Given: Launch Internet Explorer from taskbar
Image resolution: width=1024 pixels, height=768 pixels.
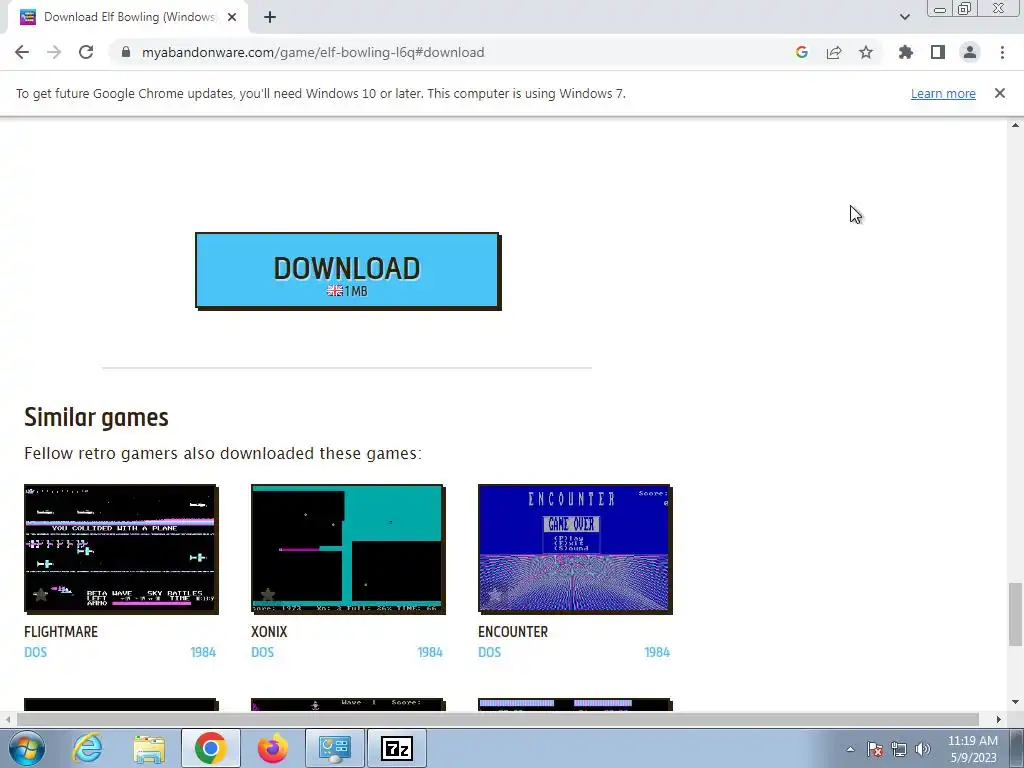Looking at the screenshot, I should 88,748.
